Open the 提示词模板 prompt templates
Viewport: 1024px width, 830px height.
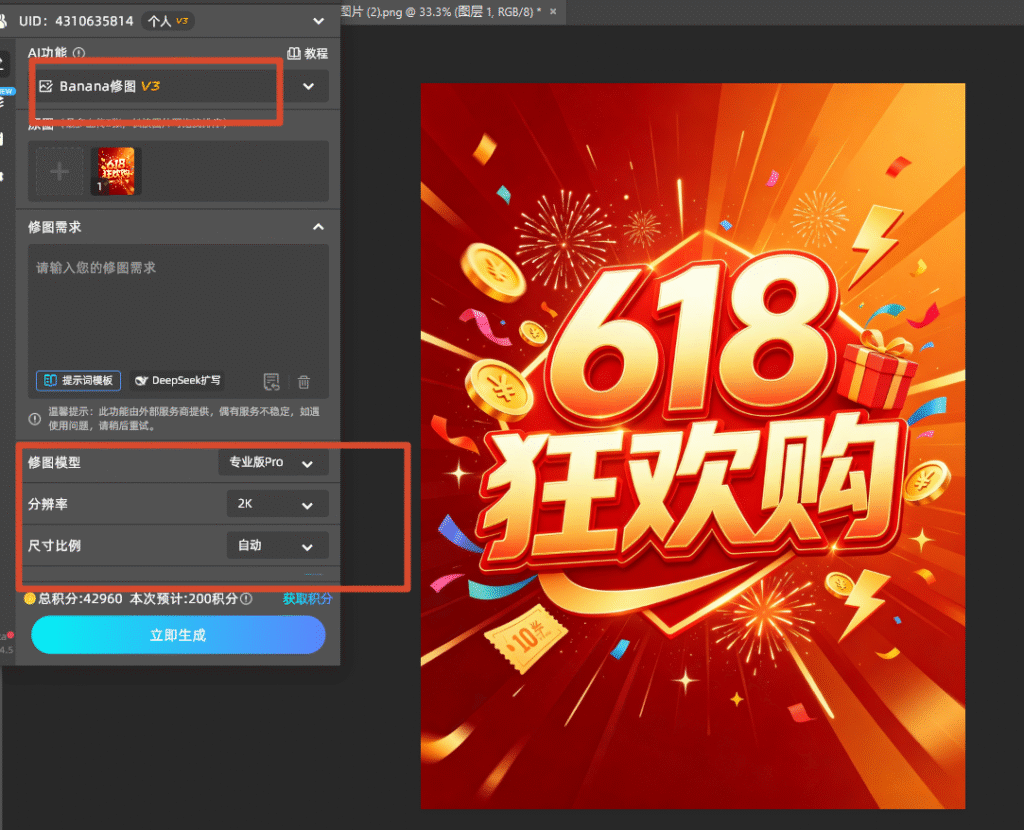pyautogui.click(x=78, y=380)
